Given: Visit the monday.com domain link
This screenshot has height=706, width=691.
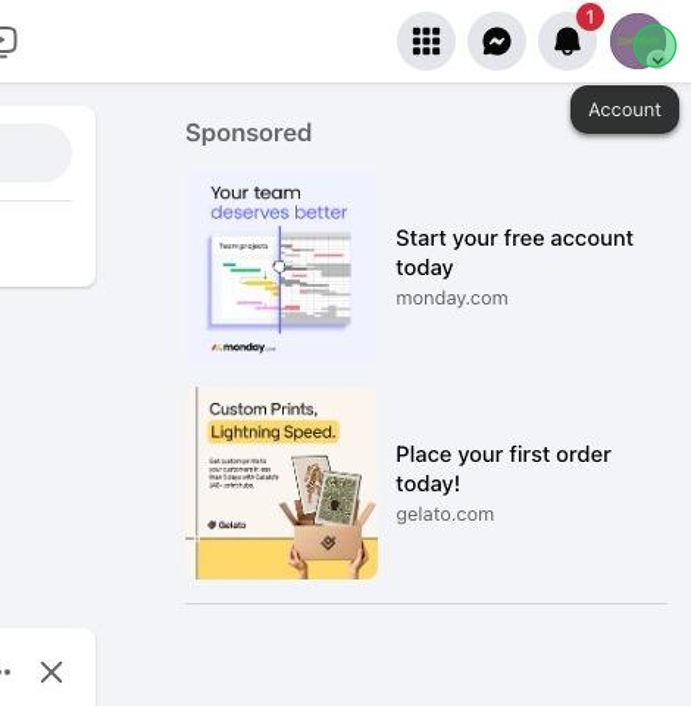Looking at the screenshot, I should coord(452,298).
